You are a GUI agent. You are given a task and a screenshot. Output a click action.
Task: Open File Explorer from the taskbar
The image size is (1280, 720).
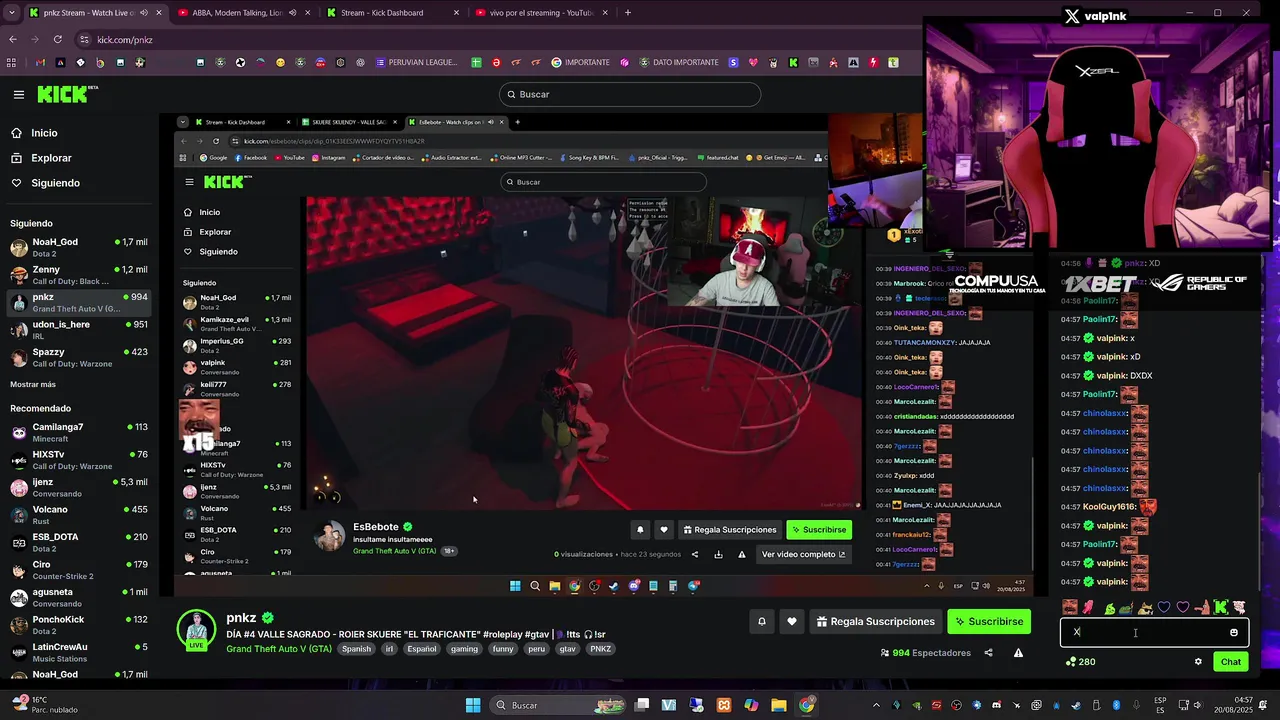(778, 705)
